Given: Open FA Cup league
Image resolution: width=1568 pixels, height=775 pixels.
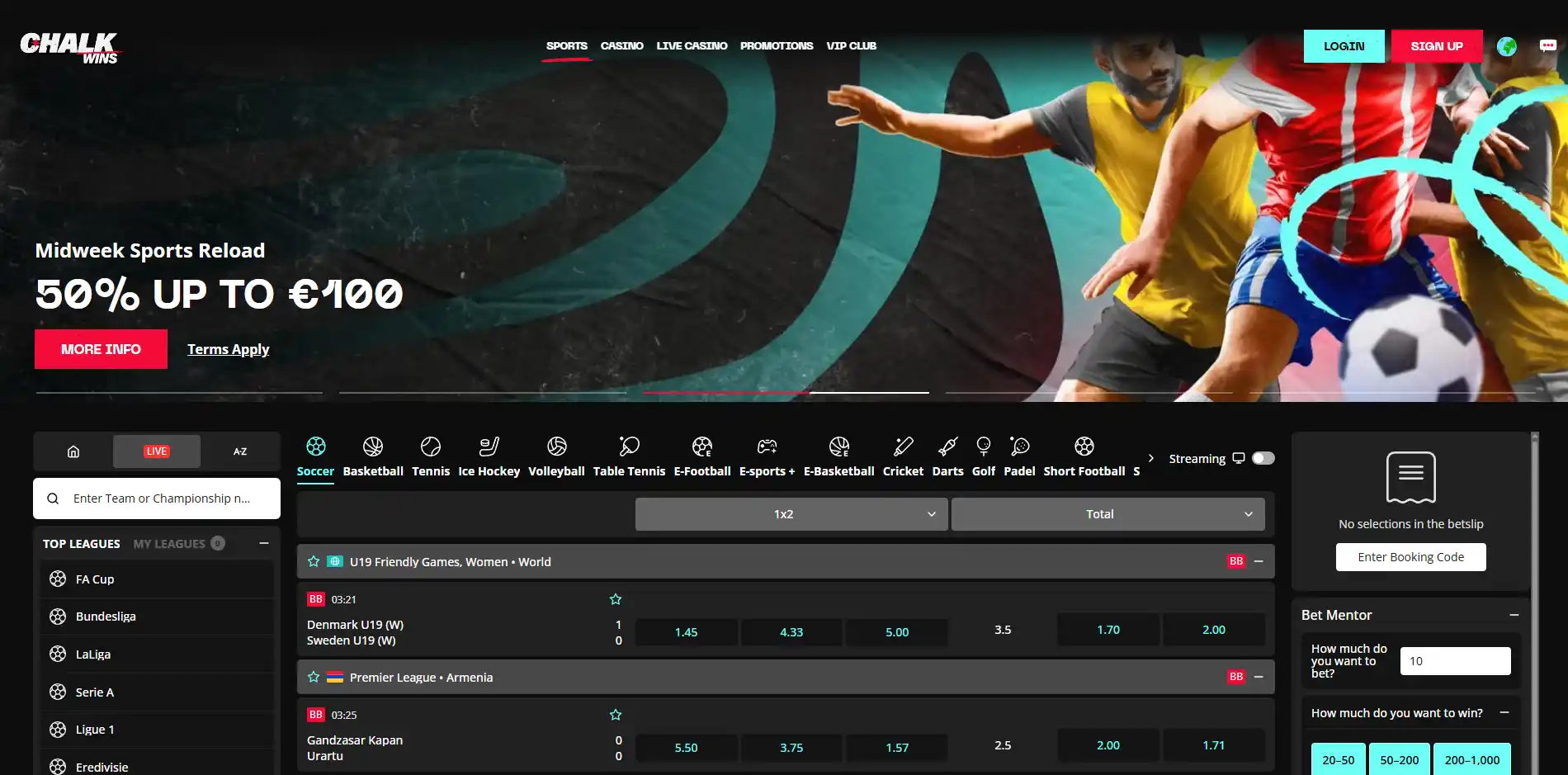Looking at the screenshot, I should (x=157, y=579).
